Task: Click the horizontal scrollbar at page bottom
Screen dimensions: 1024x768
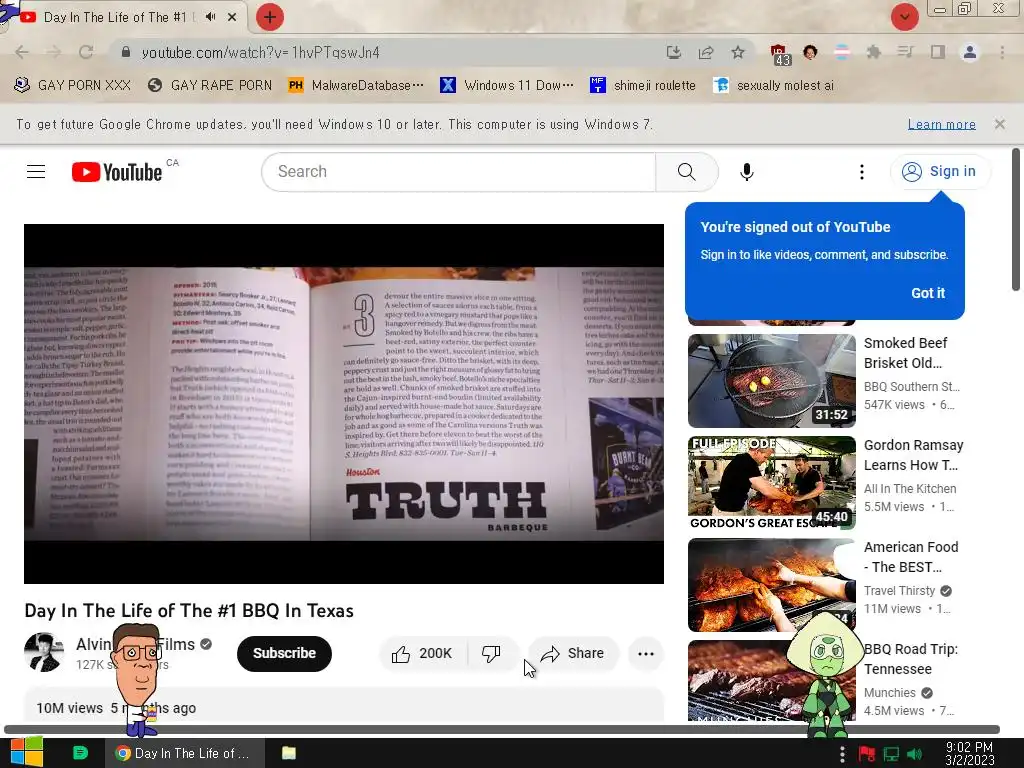Action: pos(502,729)
